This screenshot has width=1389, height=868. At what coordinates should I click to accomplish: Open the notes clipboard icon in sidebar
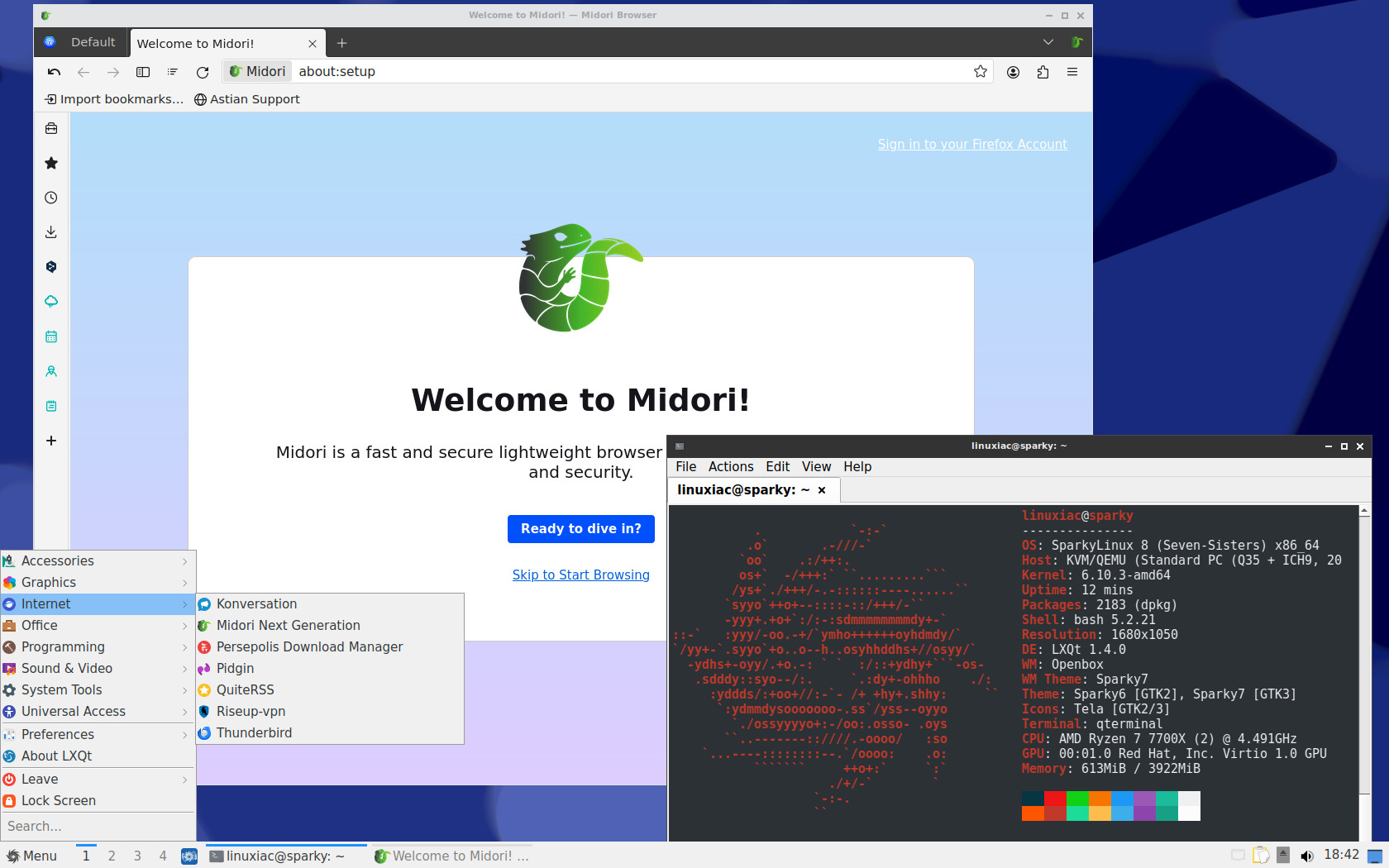point(51,406)
